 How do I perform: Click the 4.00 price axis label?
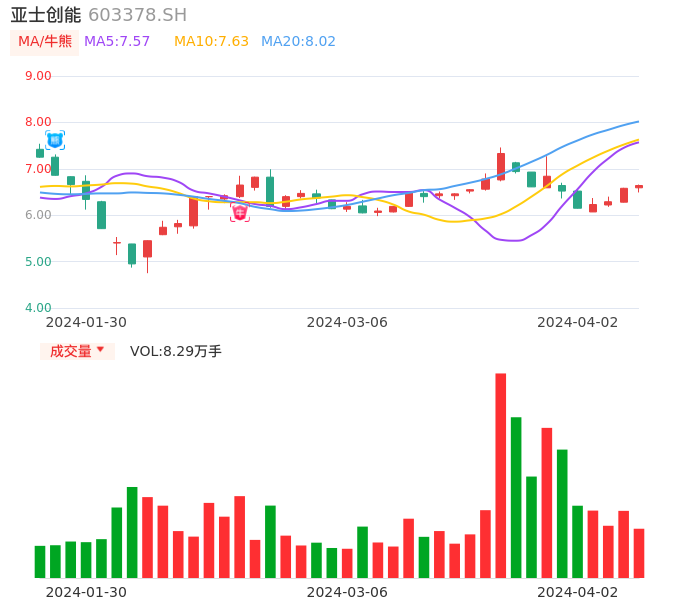38,308
